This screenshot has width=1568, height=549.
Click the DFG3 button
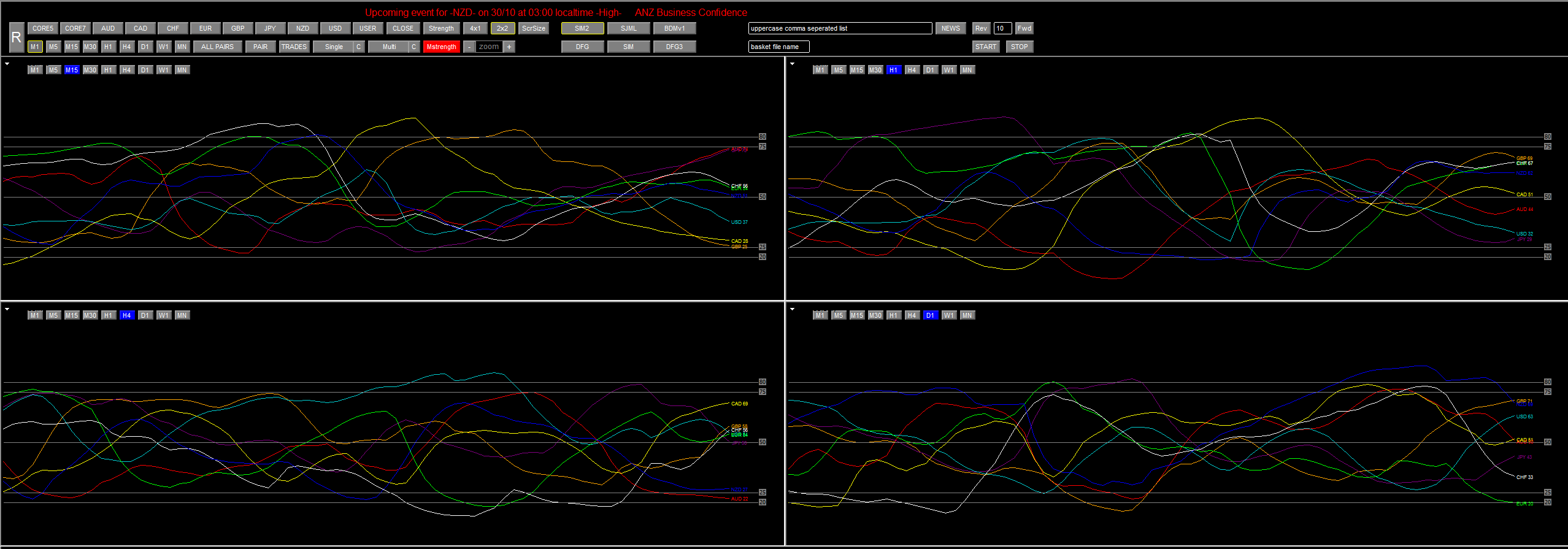click(675, 47)
